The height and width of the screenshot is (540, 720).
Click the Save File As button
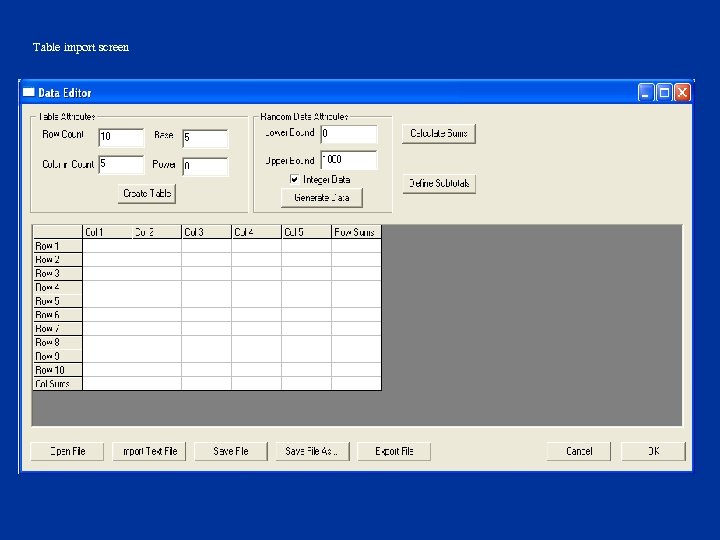312,451
